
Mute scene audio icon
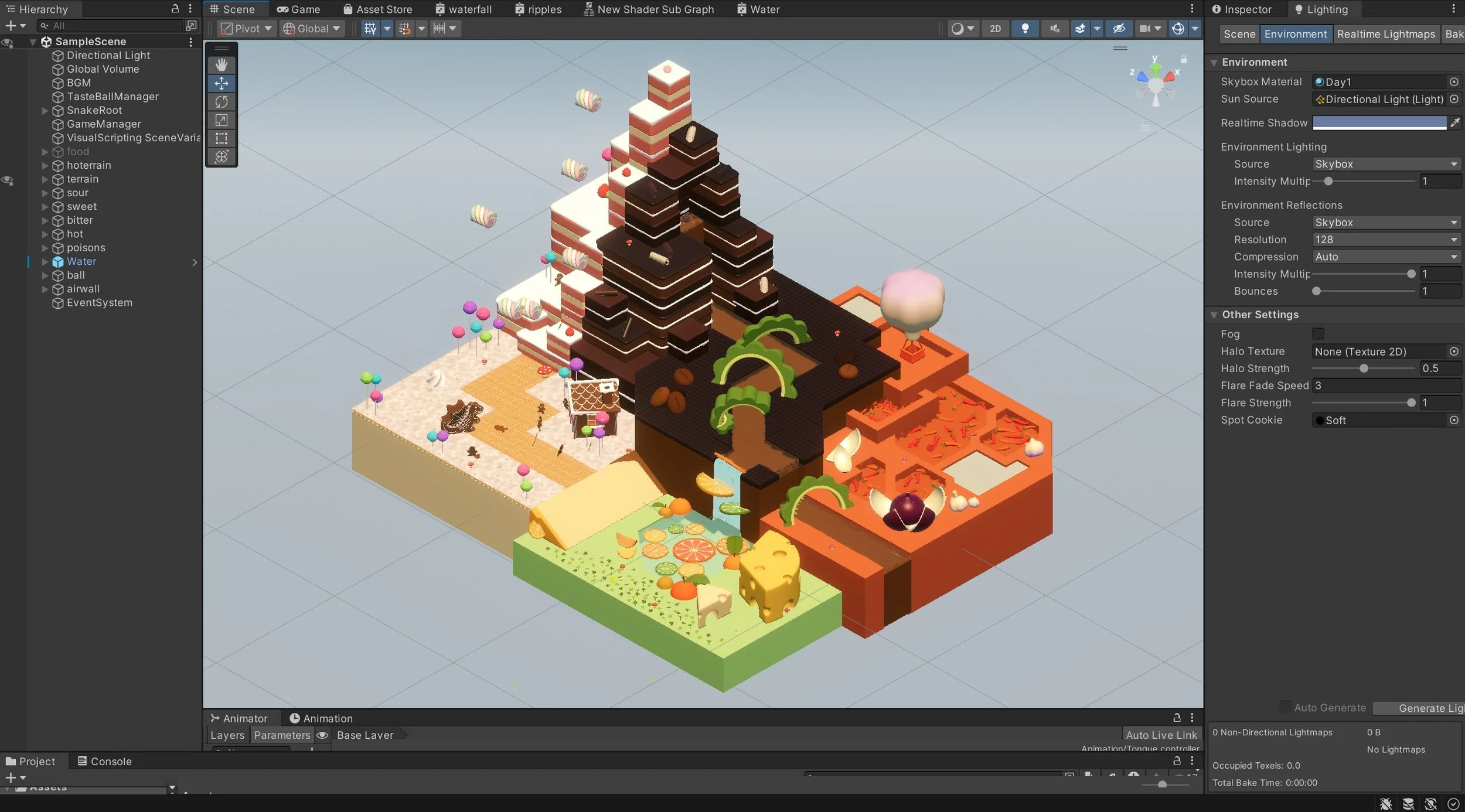(x=1055, y=28)
